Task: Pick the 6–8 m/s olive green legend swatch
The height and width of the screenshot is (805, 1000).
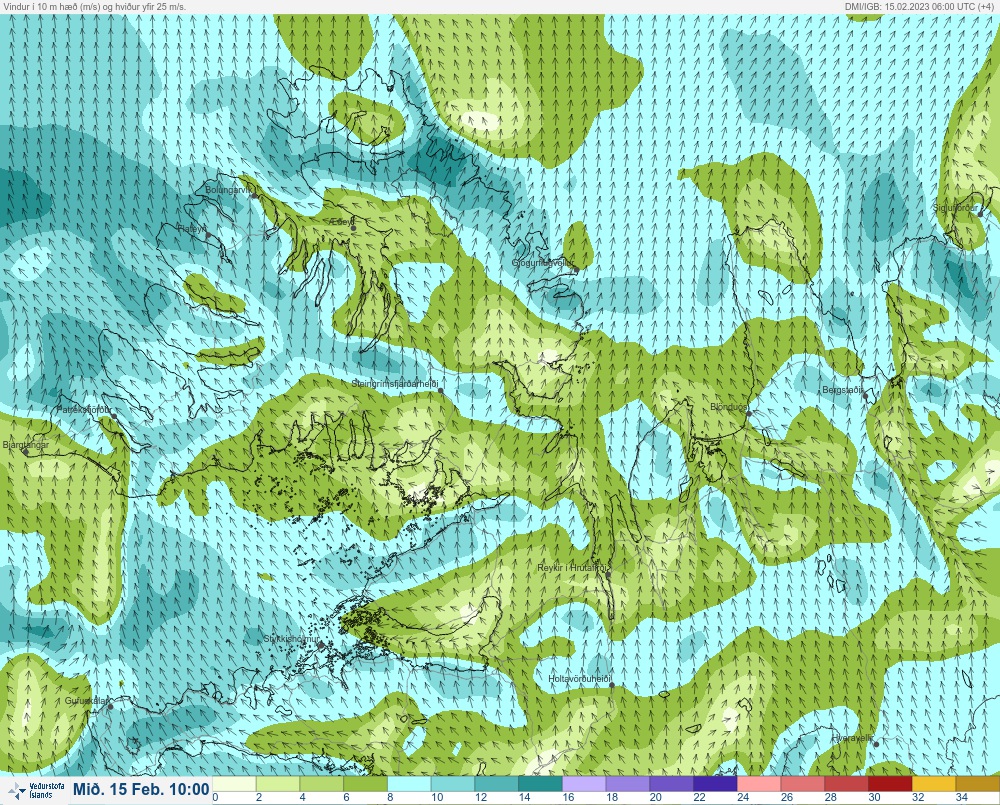Action: pos(365,783)
